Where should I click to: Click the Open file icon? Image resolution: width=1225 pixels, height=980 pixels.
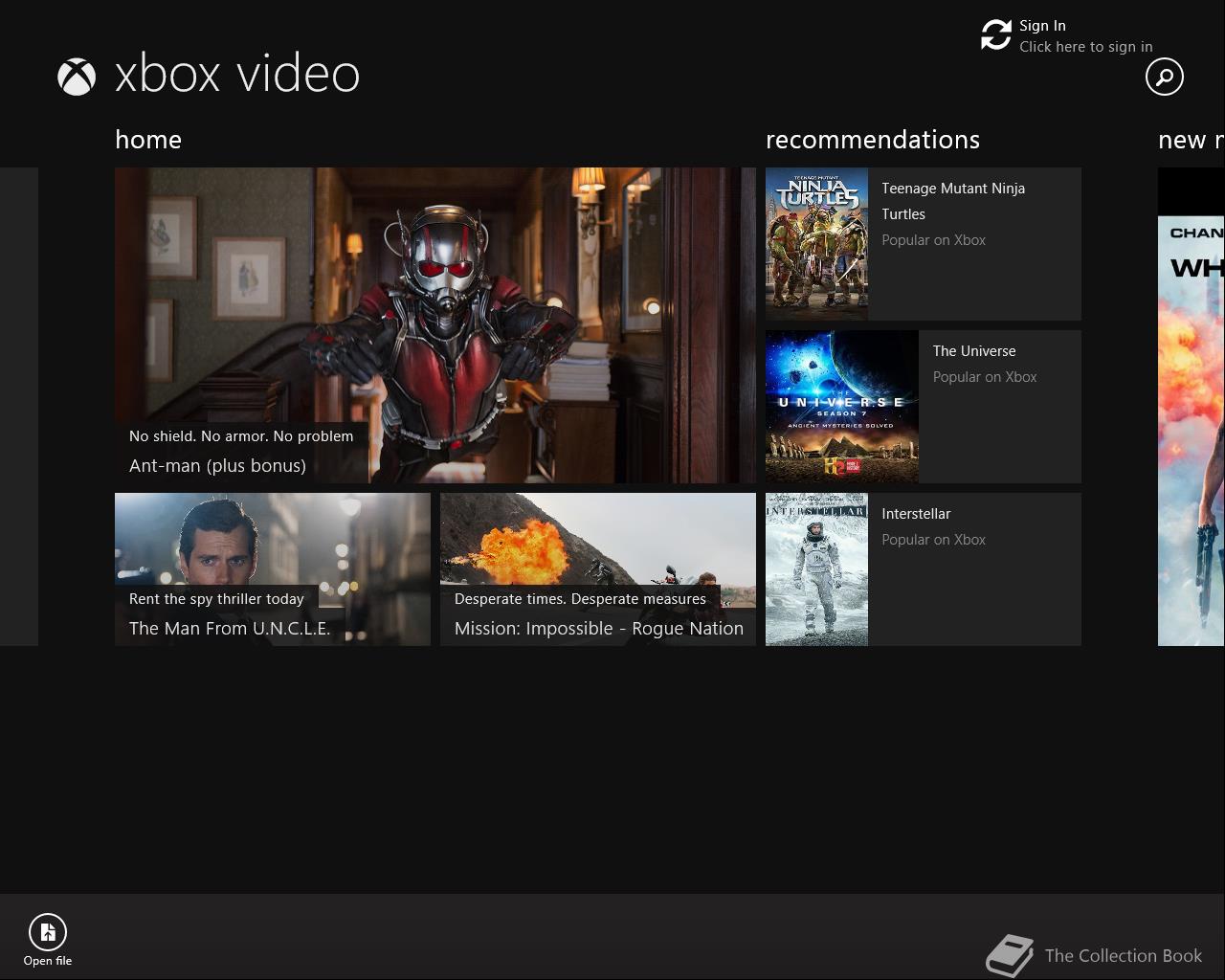[48, 931]
